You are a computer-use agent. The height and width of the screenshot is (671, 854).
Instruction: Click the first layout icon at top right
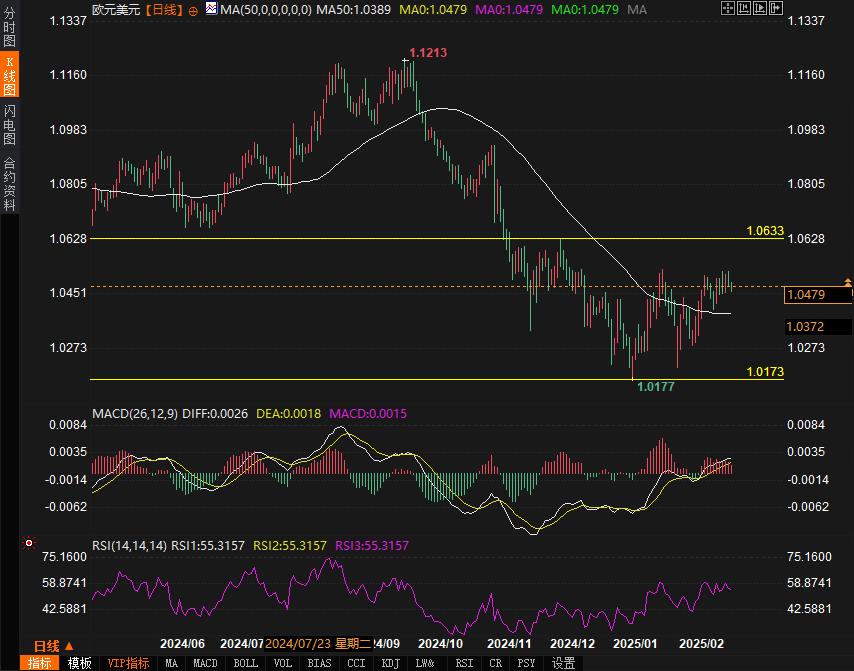pyautogui.click(x=726, y=9)
